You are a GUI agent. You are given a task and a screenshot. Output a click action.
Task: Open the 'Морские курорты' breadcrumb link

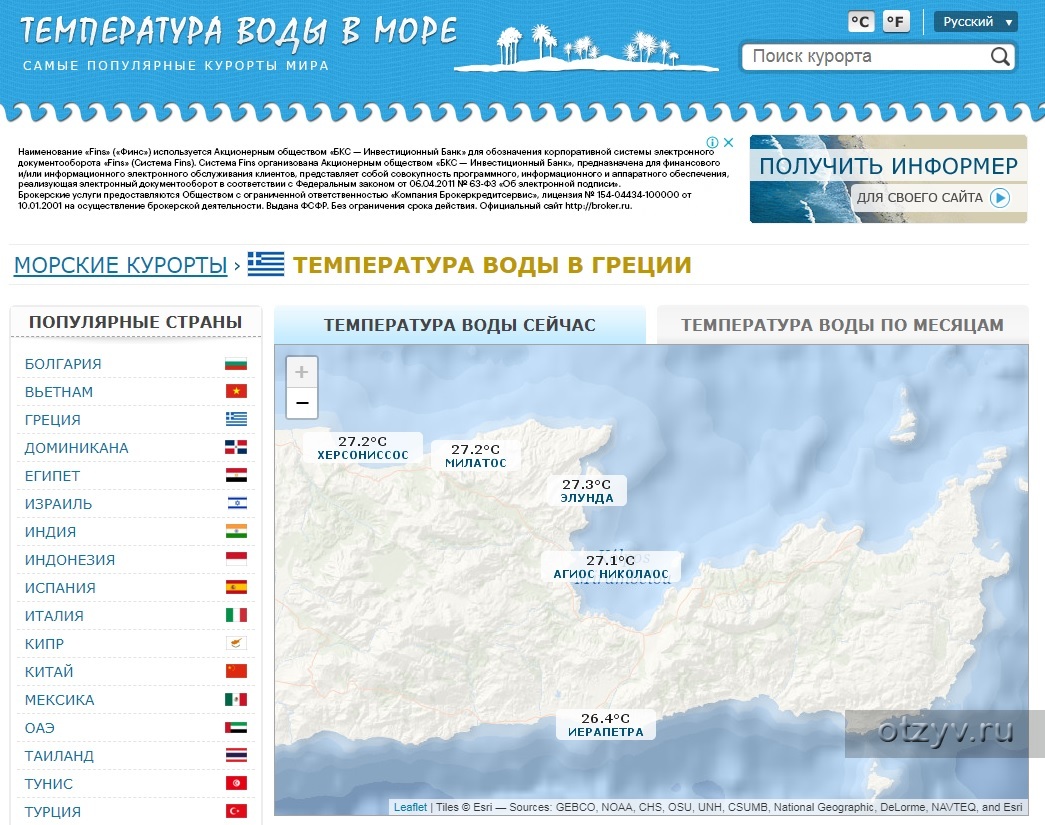coord(120,265)
